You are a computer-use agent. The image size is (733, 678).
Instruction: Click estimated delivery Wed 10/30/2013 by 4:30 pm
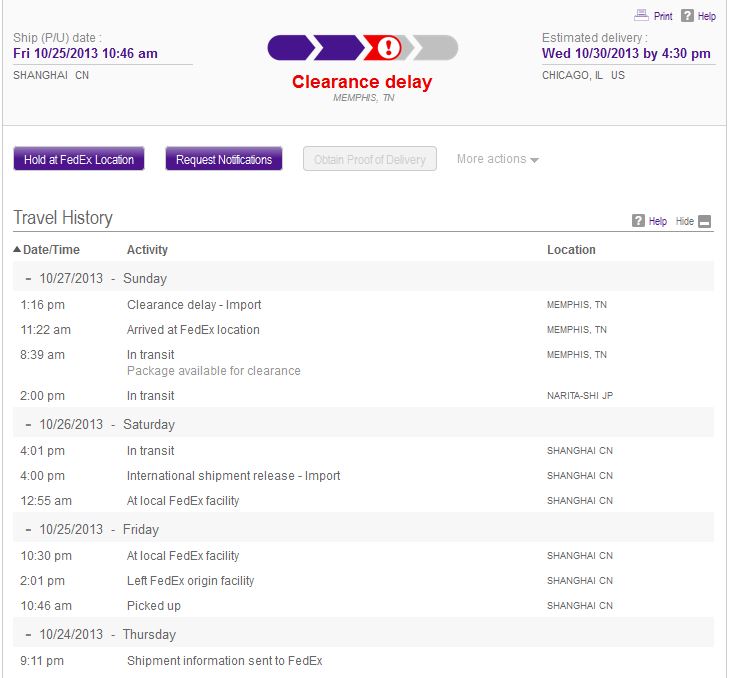(626, 53)
